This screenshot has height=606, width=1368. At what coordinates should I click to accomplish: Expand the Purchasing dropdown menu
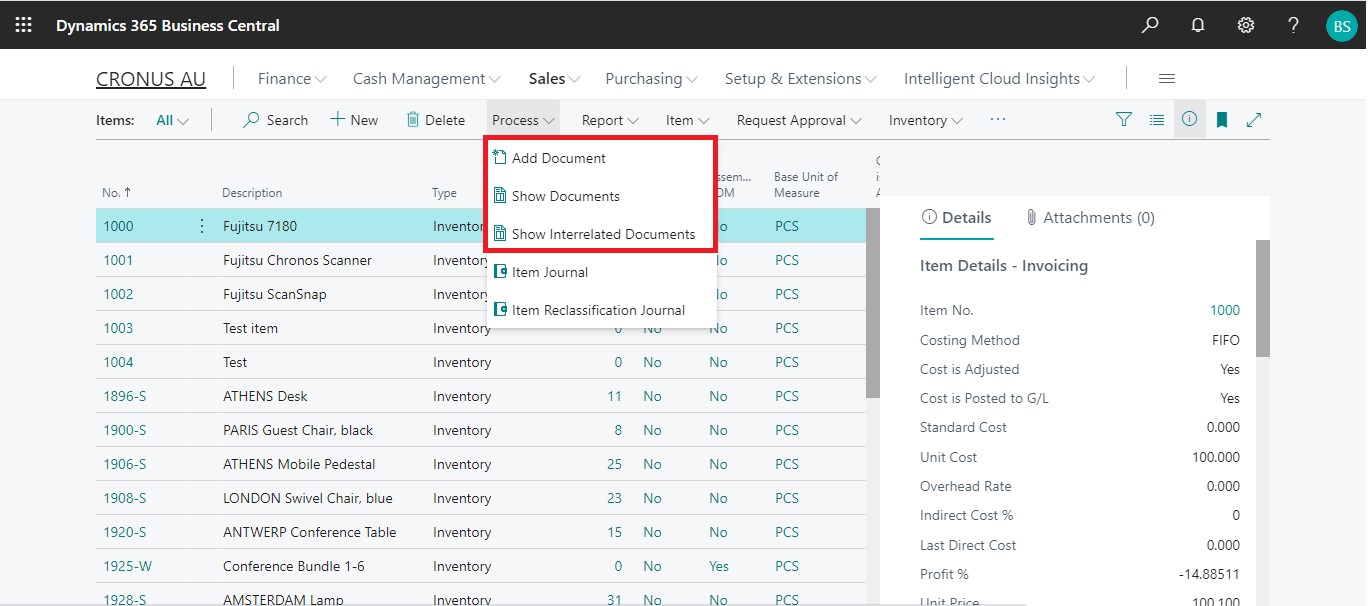pos(651,79)
